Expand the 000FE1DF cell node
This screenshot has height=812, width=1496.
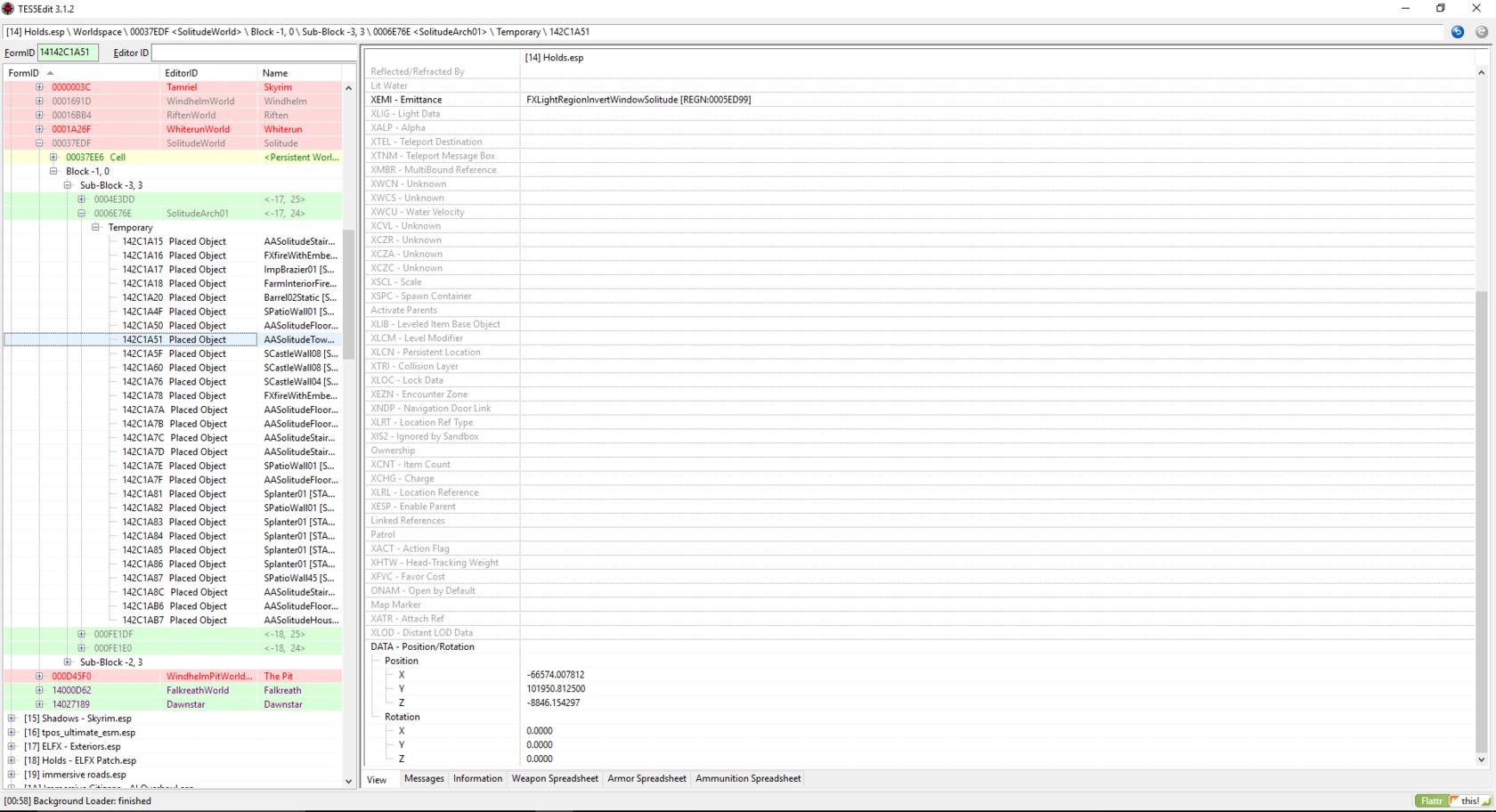coord(82,634)
